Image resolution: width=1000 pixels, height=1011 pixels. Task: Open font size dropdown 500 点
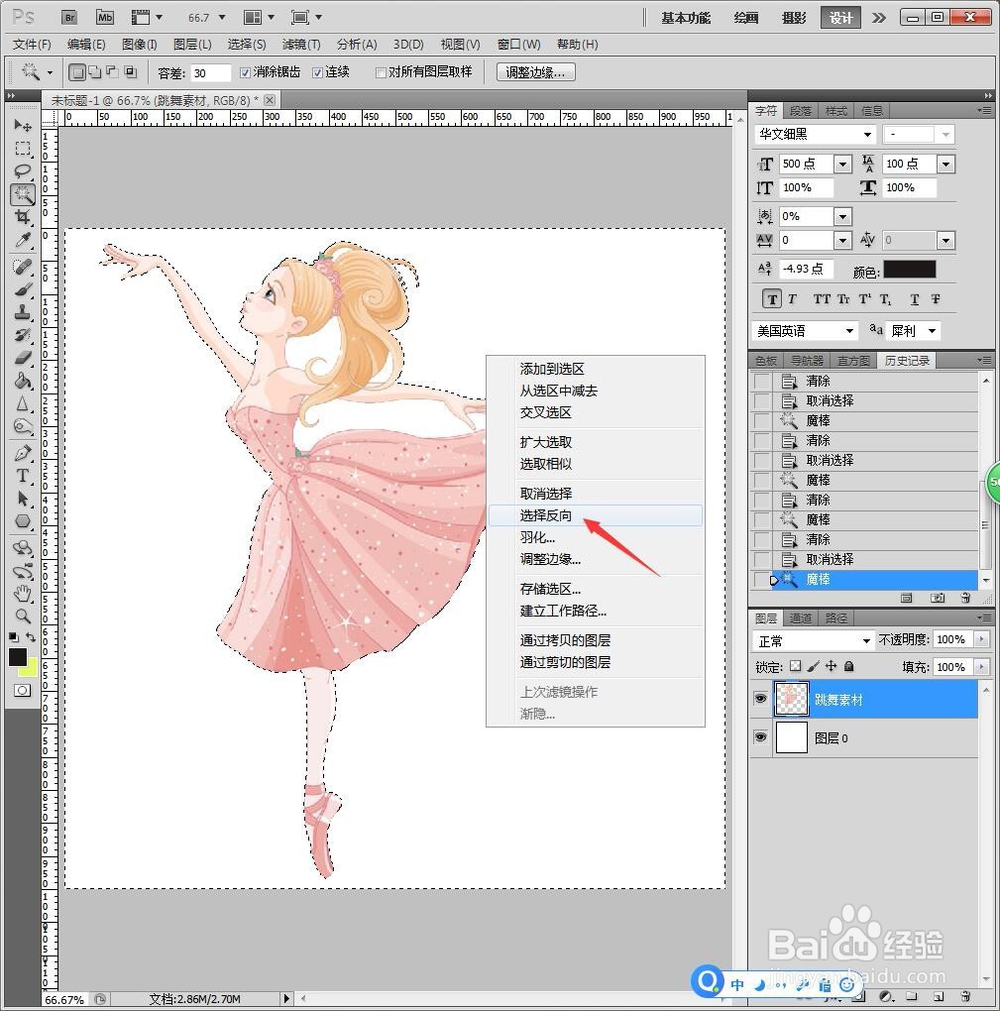point(843,164)
